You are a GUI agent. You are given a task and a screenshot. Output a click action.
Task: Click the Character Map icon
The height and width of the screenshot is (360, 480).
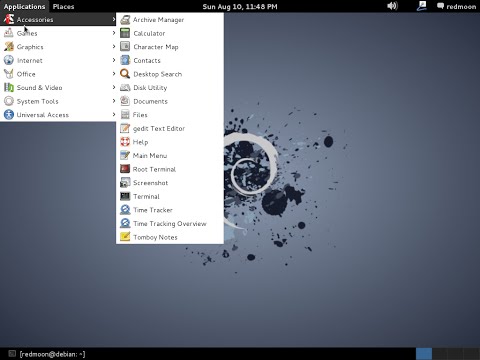pyautogui.click(x=125, y=47)
